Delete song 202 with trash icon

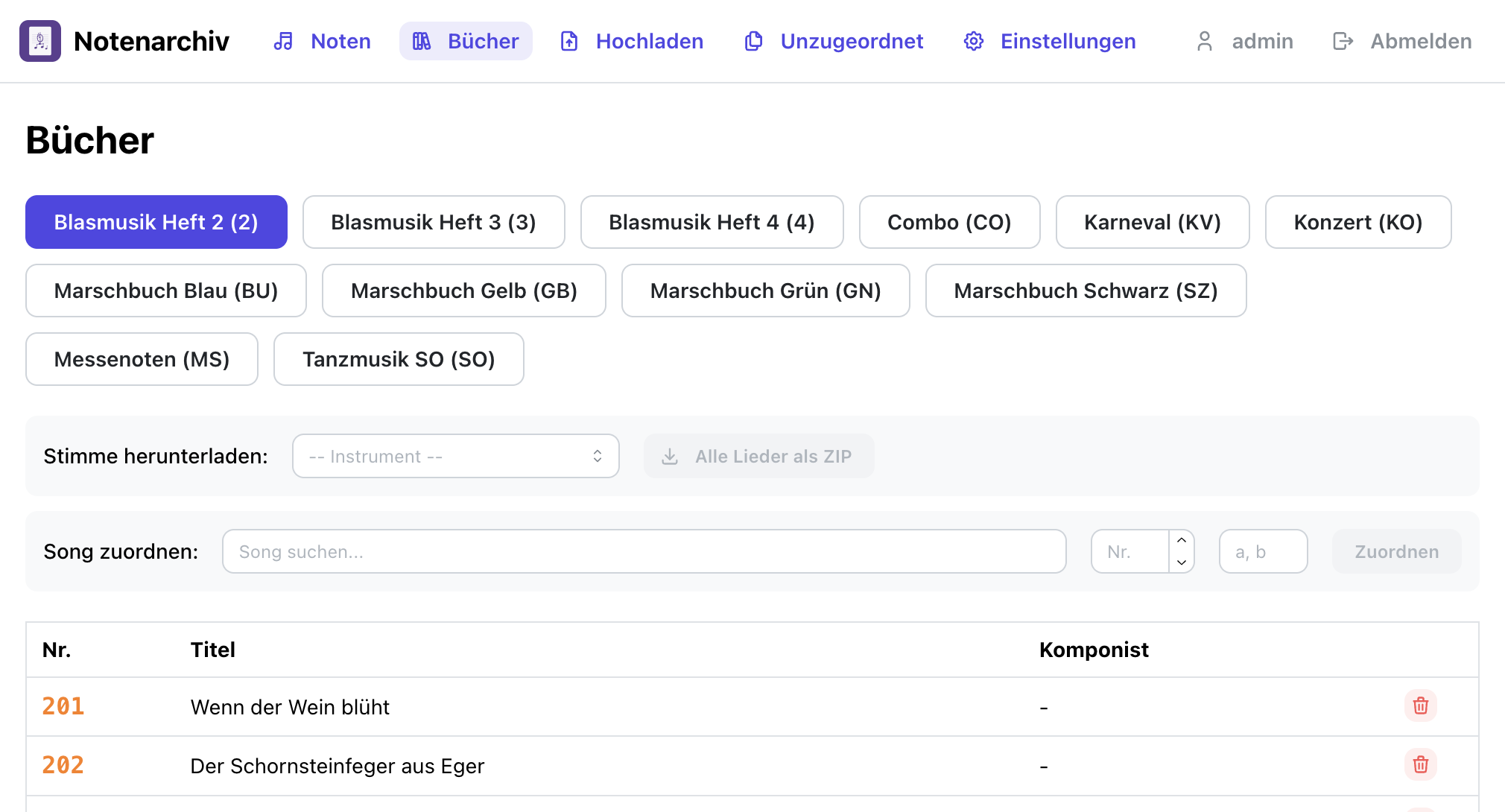1420,764
